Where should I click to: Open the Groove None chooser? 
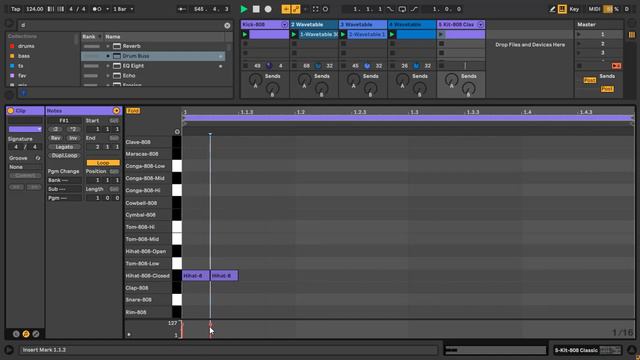pos(25,167)
